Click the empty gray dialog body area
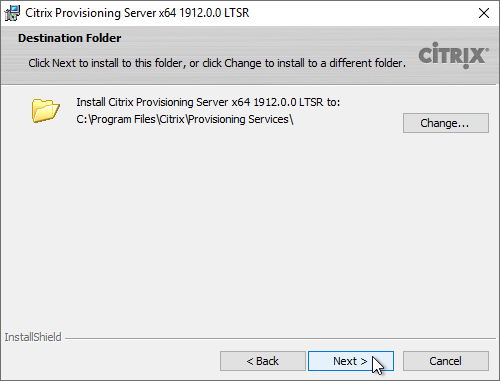 point(250,227)
